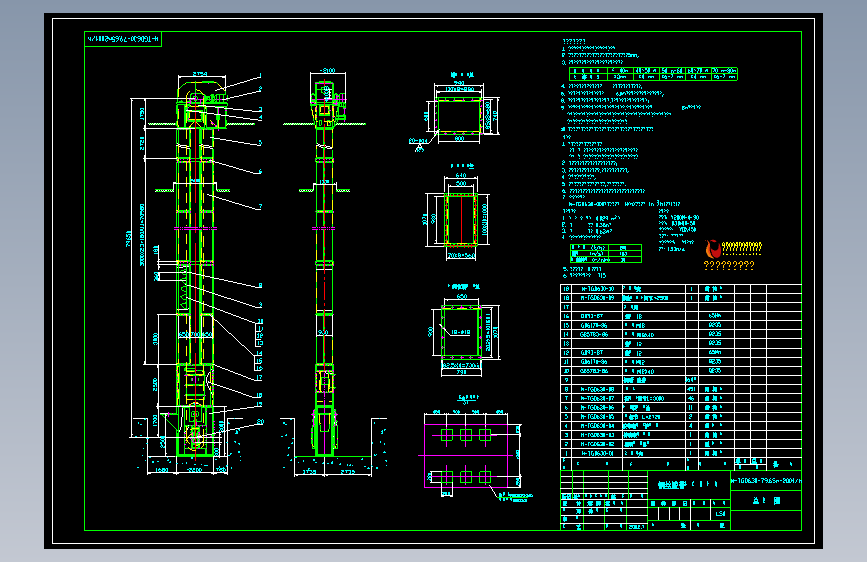Click the 640 dimension above the middle section view
Screen dimensions: 867x562
point(461,175)
